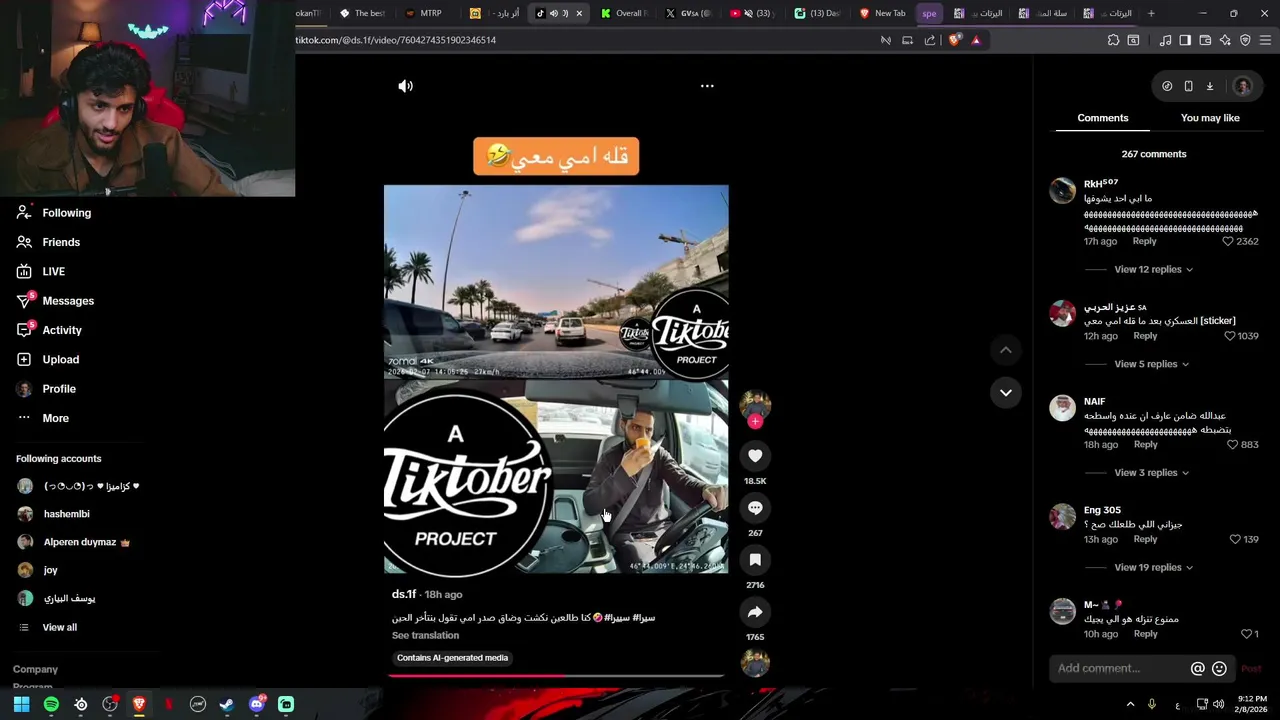
Task: Show hidden system tray icons chevron
Action: 1130,704
